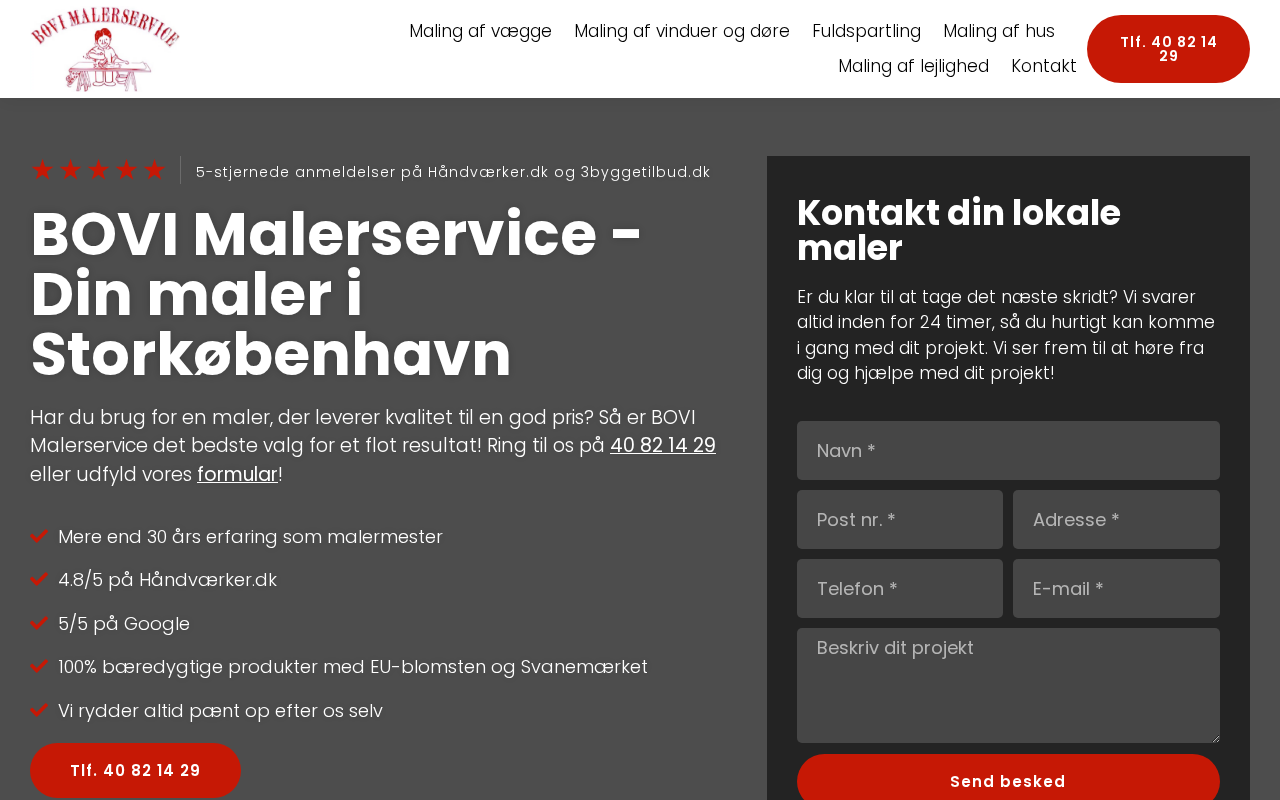The image size is (1280, 800).
Task: Select the Post nr. input field
Action: pyautogui.click(x=900, y=519)
